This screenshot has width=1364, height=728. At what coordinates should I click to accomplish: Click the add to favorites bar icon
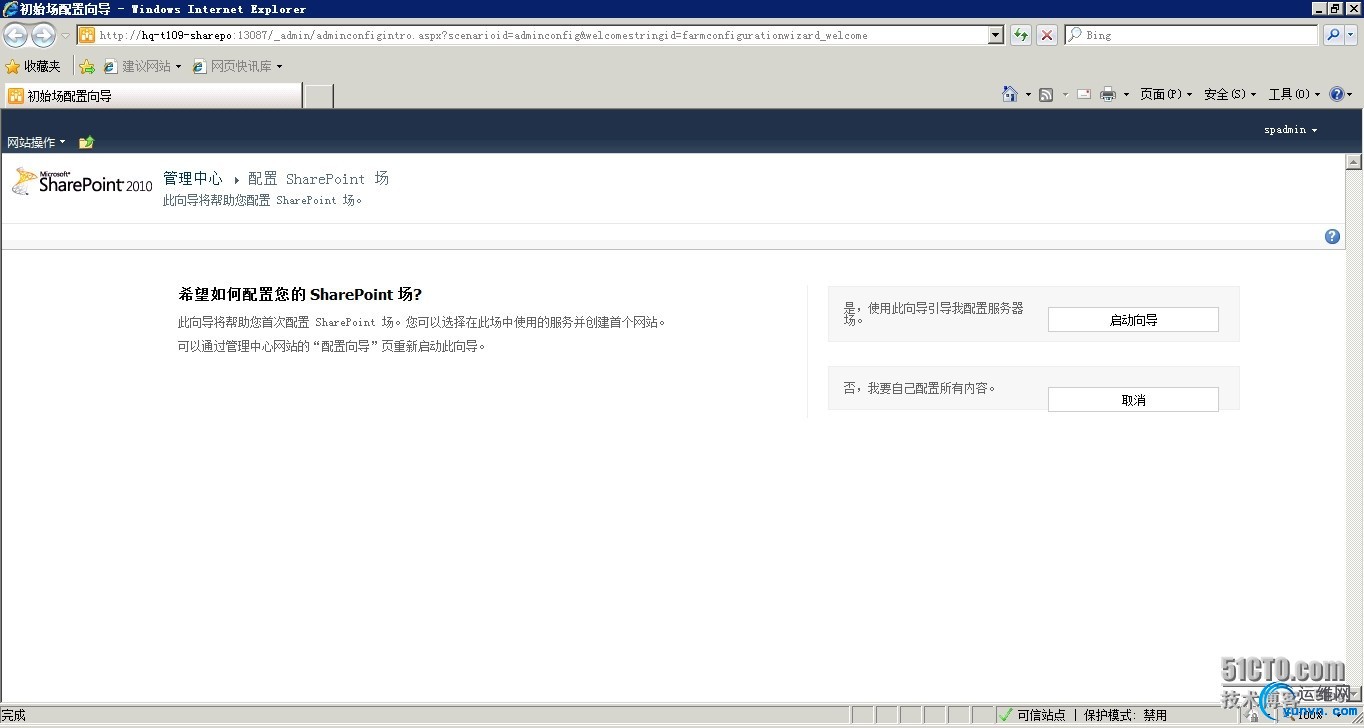pos(87,66)
